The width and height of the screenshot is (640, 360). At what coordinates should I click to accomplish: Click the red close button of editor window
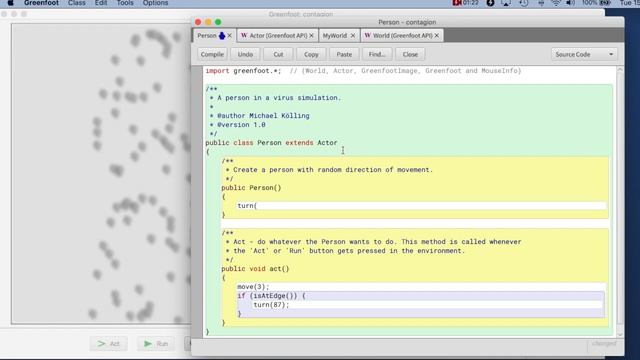click(x=198, y=22)
